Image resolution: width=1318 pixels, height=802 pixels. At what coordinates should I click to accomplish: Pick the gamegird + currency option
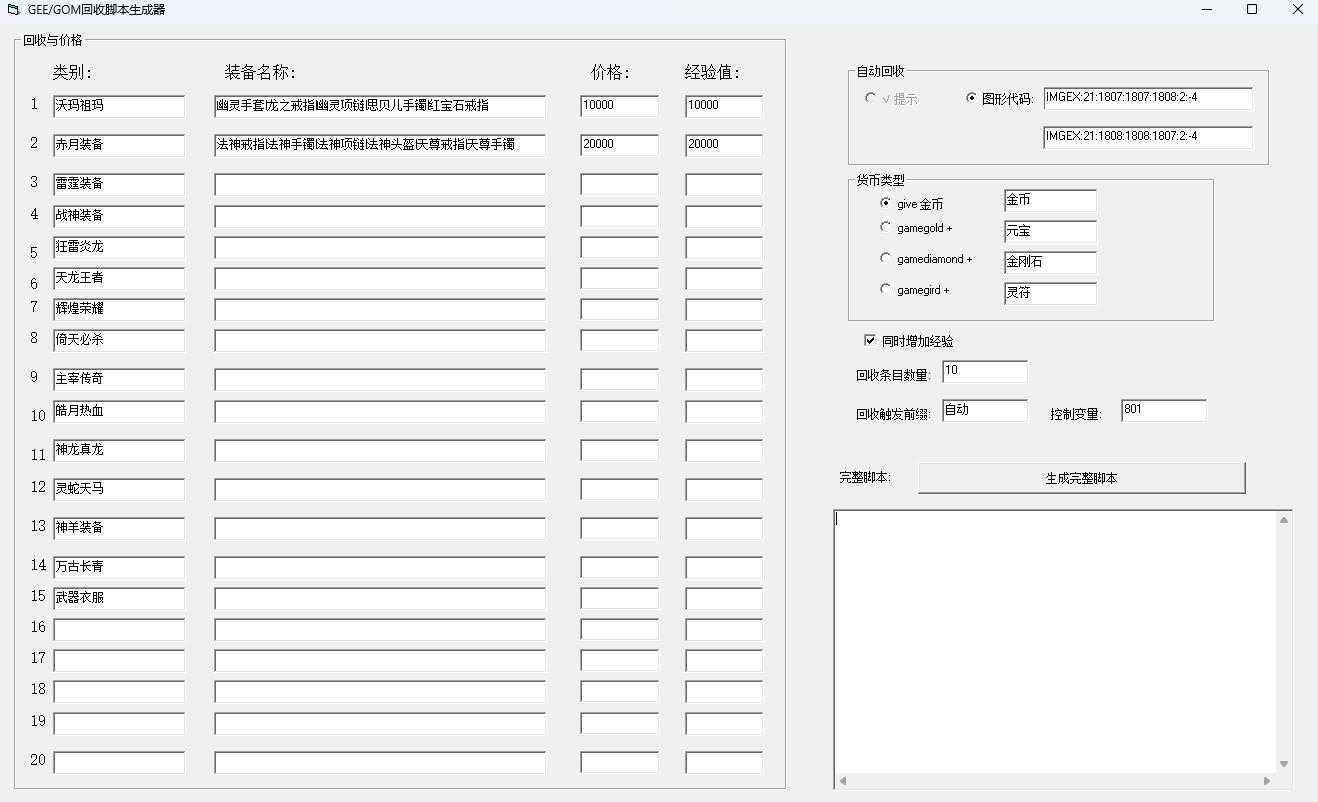click(885, 289)
